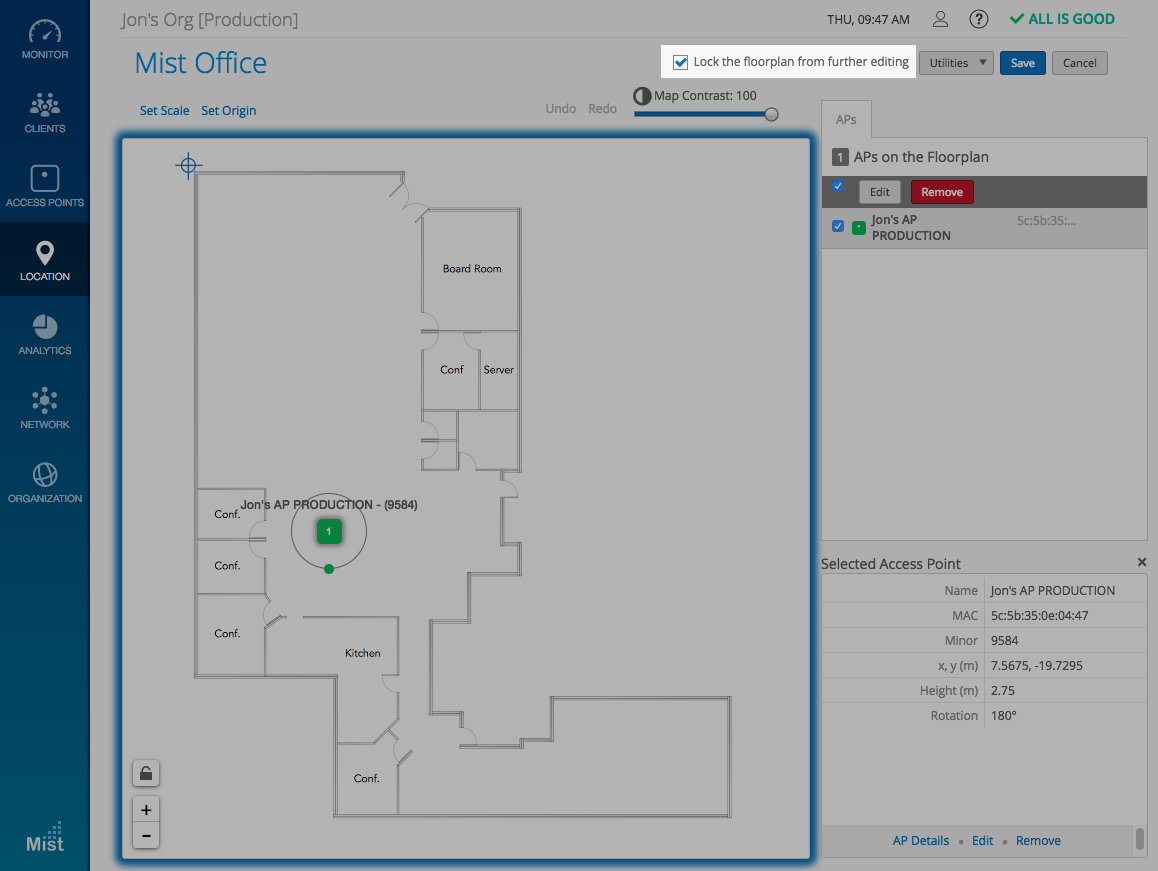Click Redo
Viewport: 1158px width, 871px height.
(x=603, y=109)
